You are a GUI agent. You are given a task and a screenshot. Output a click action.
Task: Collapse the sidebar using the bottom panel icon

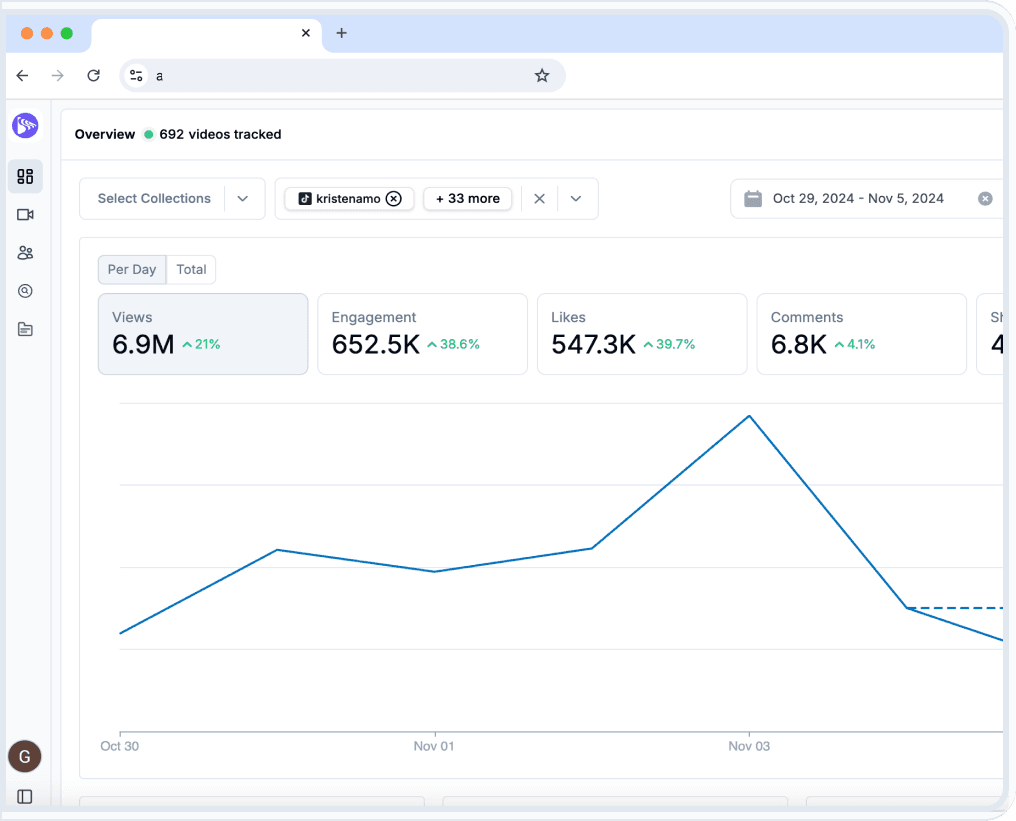click(x=25, y=796)
